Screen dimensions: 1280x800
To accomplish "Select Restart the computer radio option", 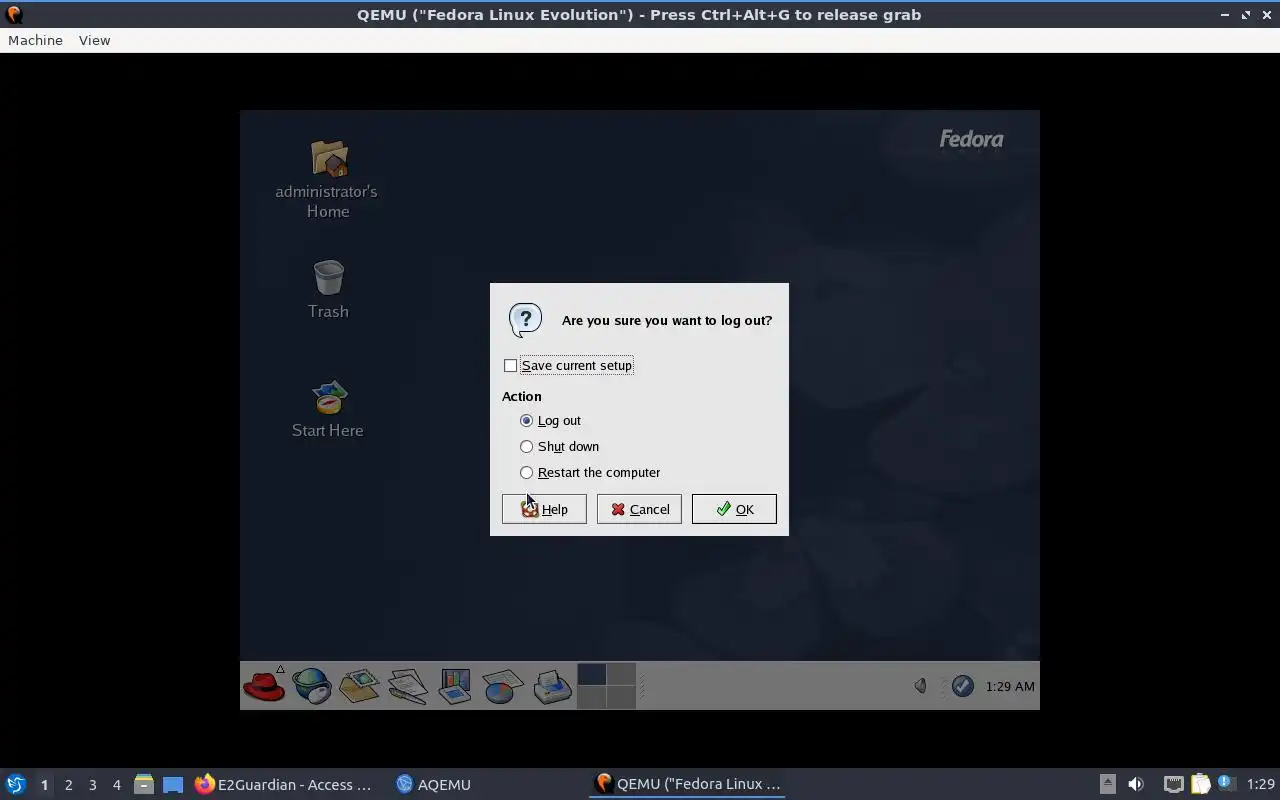I will pyautogui.click(x=527, y=473).
